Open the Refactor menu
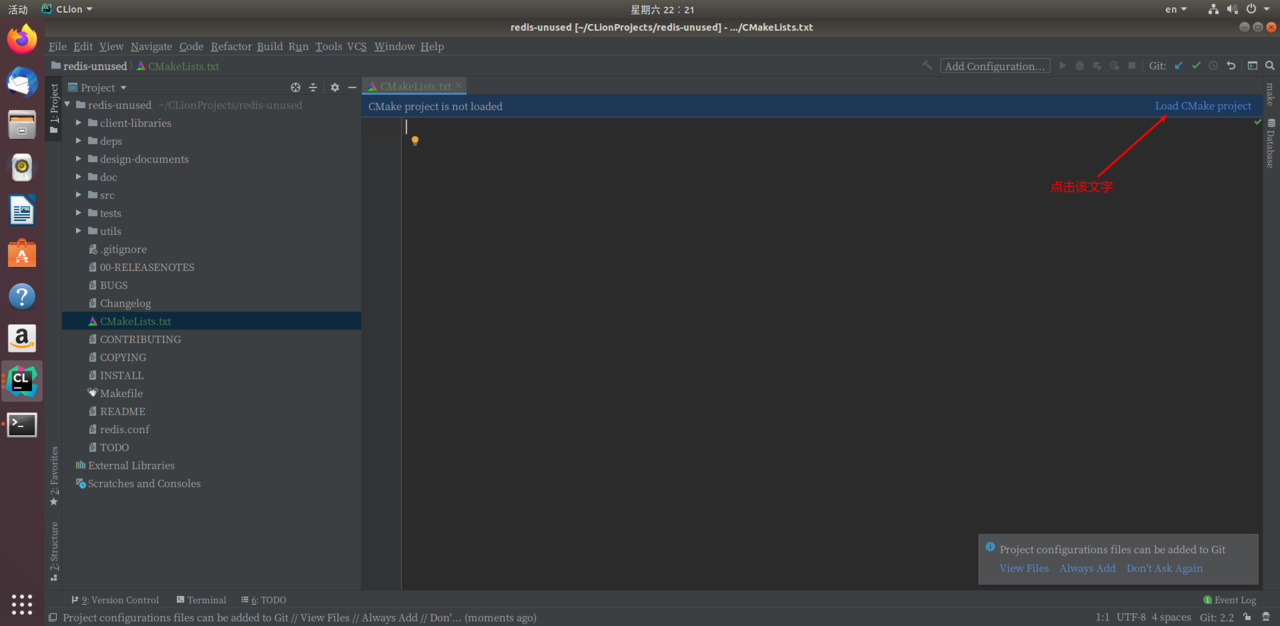Screen dimensions: 1280x626 point(231,46)
